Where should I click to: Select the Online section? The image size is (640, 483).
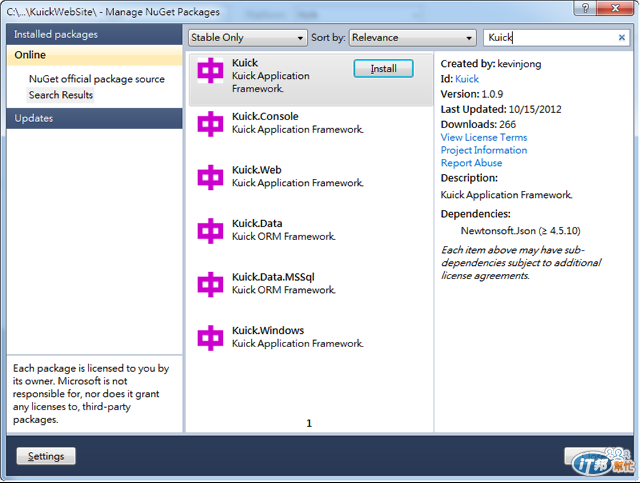94,55
